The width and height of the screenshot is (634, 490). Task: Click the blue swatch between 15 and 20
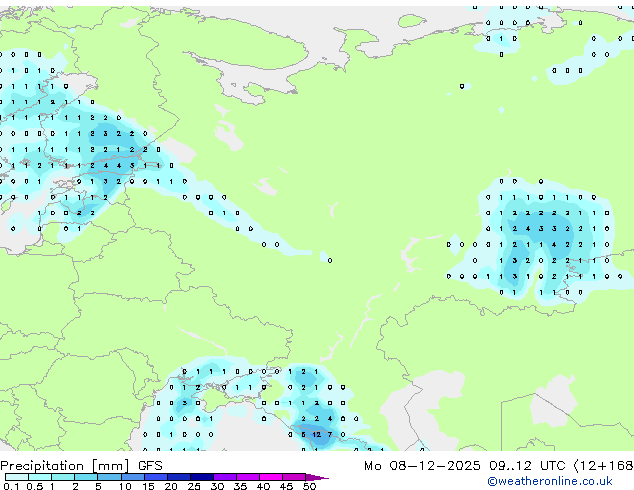tap(156, 477)
